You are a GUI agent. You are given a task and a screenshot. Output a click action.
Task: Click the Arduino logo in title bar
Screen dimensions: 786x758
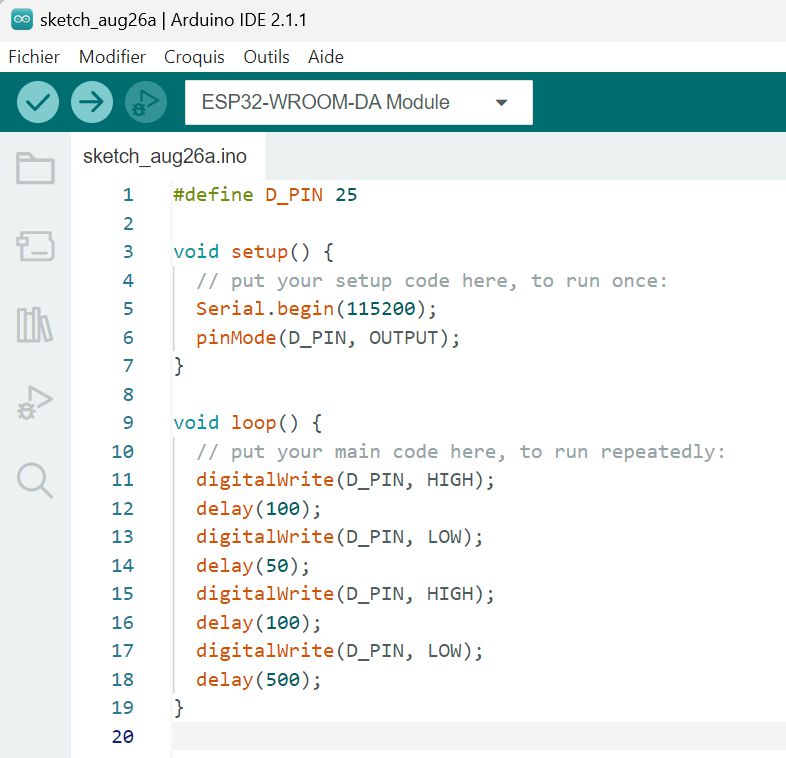pos(22,20)
